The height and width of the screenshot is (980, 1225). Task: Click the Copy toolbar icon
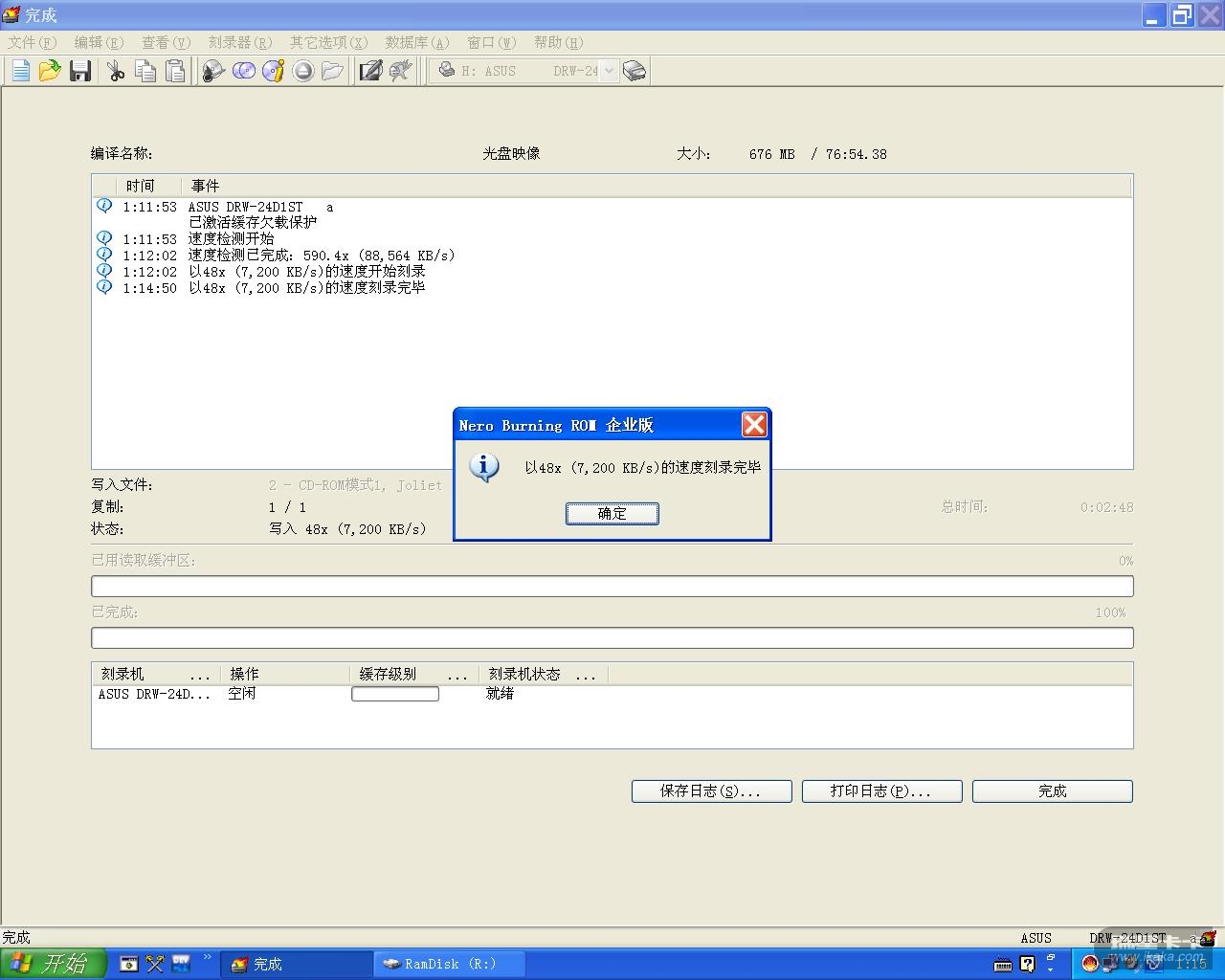(145, 70)
